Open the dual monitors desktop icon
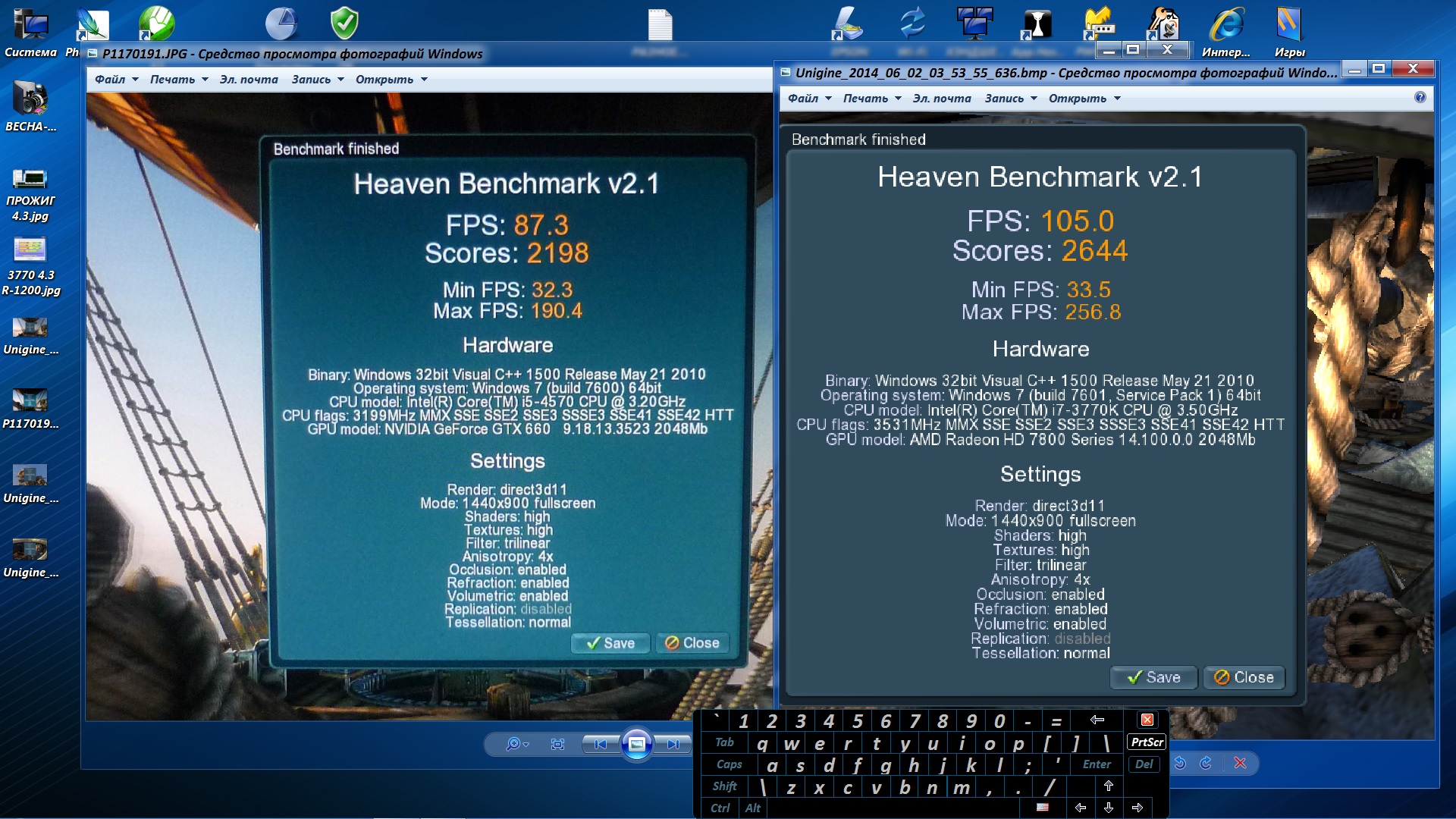 pyautogui.click(x=974, y=23)
